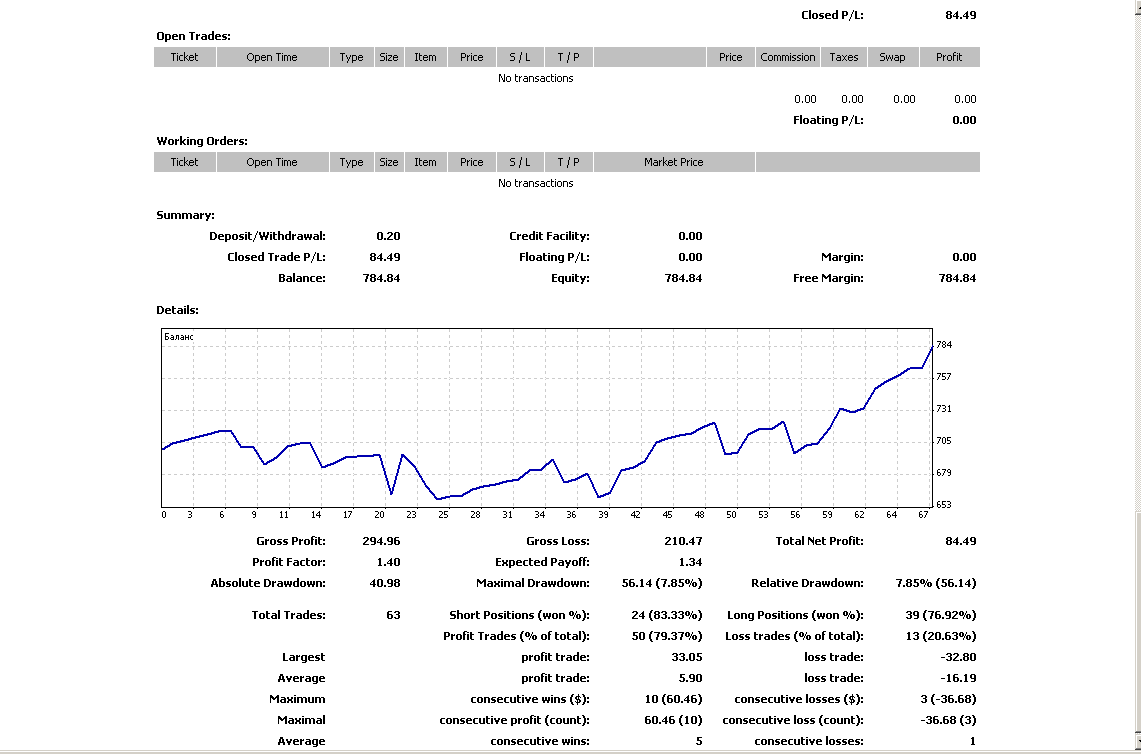1146x754 pixels.
Task: Click the "Summary:" section heading
Action: pyautogui.click(x=186, y=215)
